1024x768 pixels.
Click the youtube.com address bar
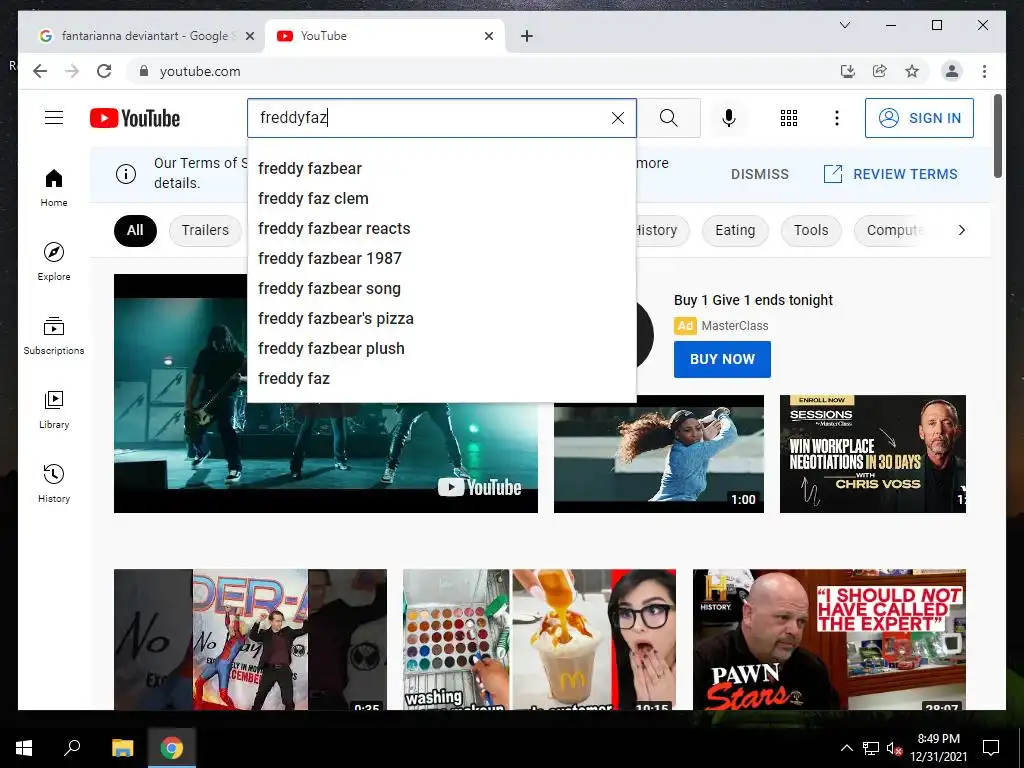pyautogui.click(x=483, y=71)
